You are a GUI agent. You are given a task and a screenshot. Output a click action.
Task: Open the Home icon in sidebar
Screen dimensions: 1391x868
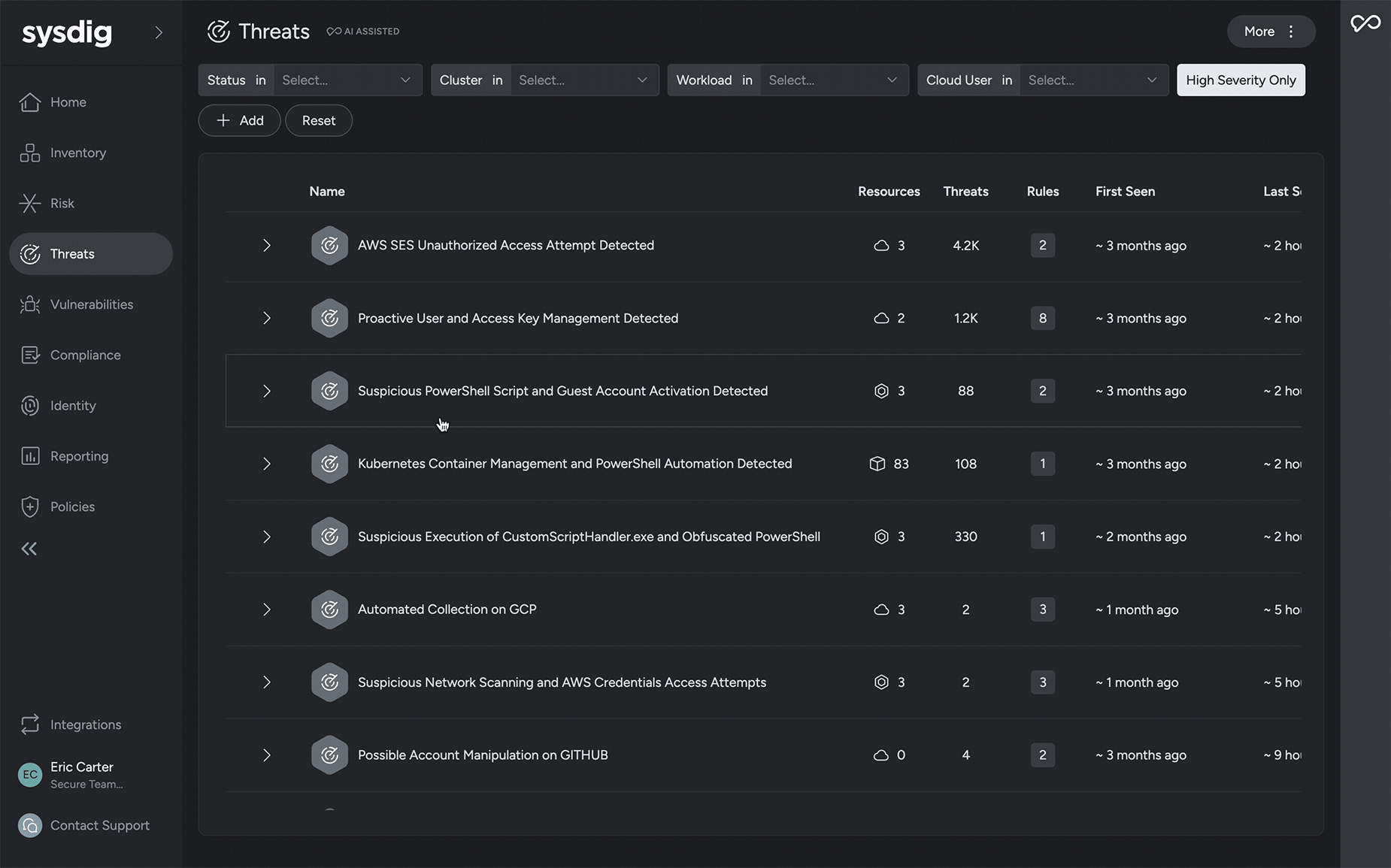pos(30,102)
